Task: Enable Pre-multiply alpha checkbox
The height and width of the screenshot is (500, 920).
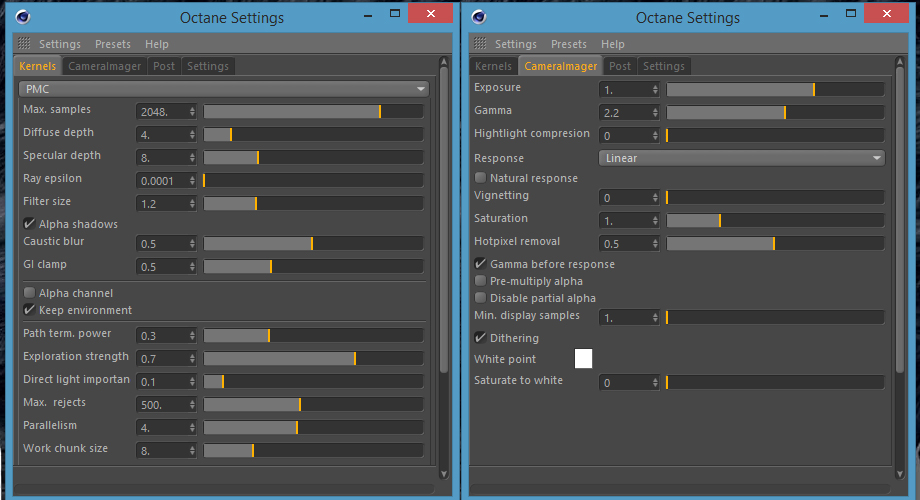Action: pyautogui.click(x=480, y=281)
